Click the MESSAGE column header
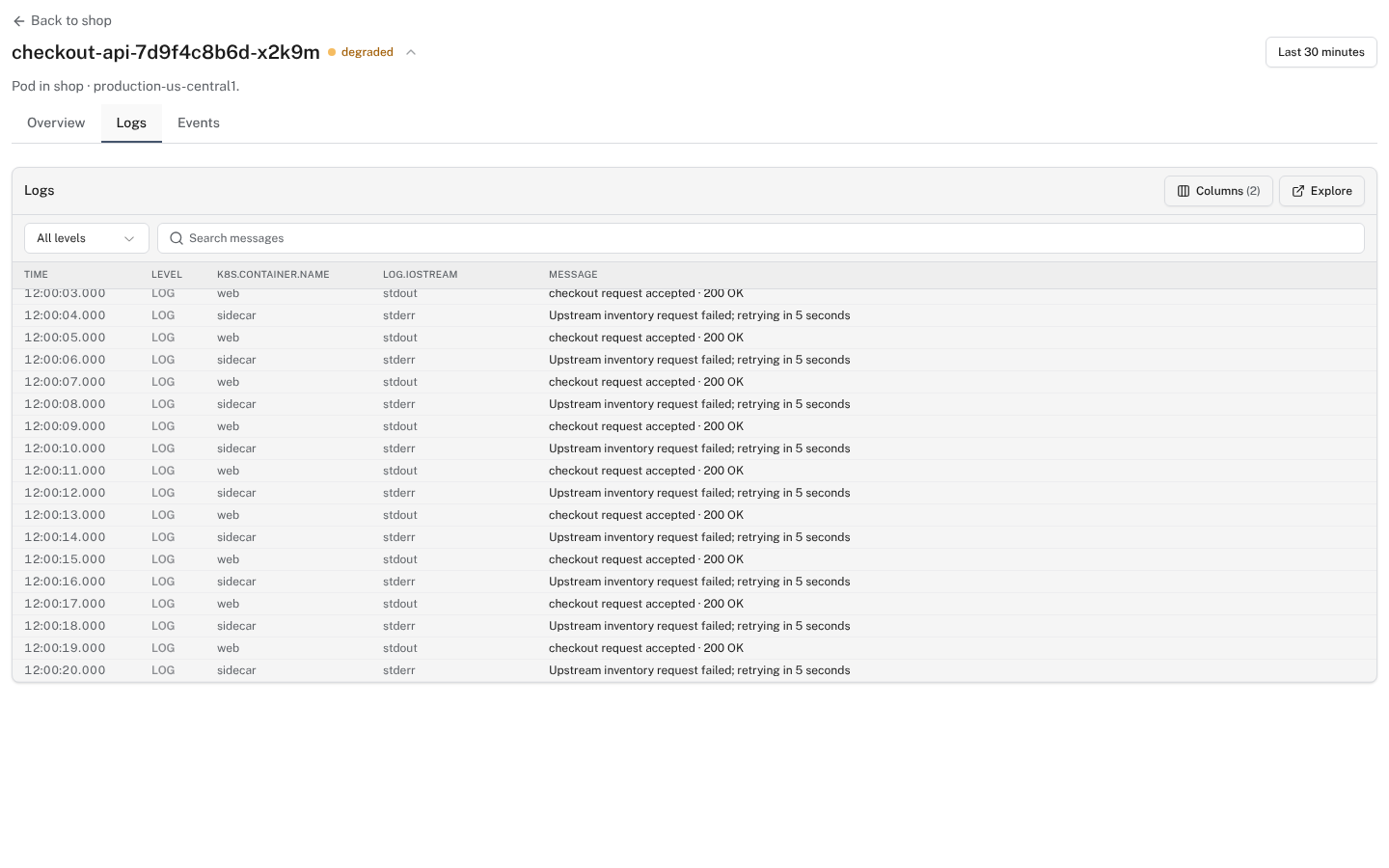The width and height of the screenshot is (1389, 868). tap(573, 275)
